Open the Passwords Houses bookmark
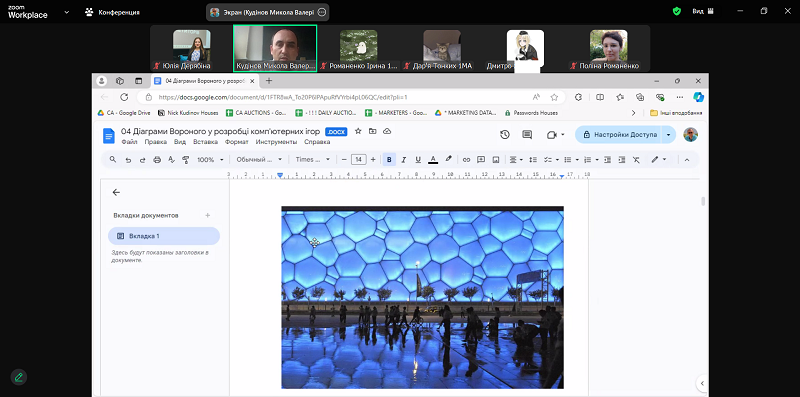 (531, 113)
